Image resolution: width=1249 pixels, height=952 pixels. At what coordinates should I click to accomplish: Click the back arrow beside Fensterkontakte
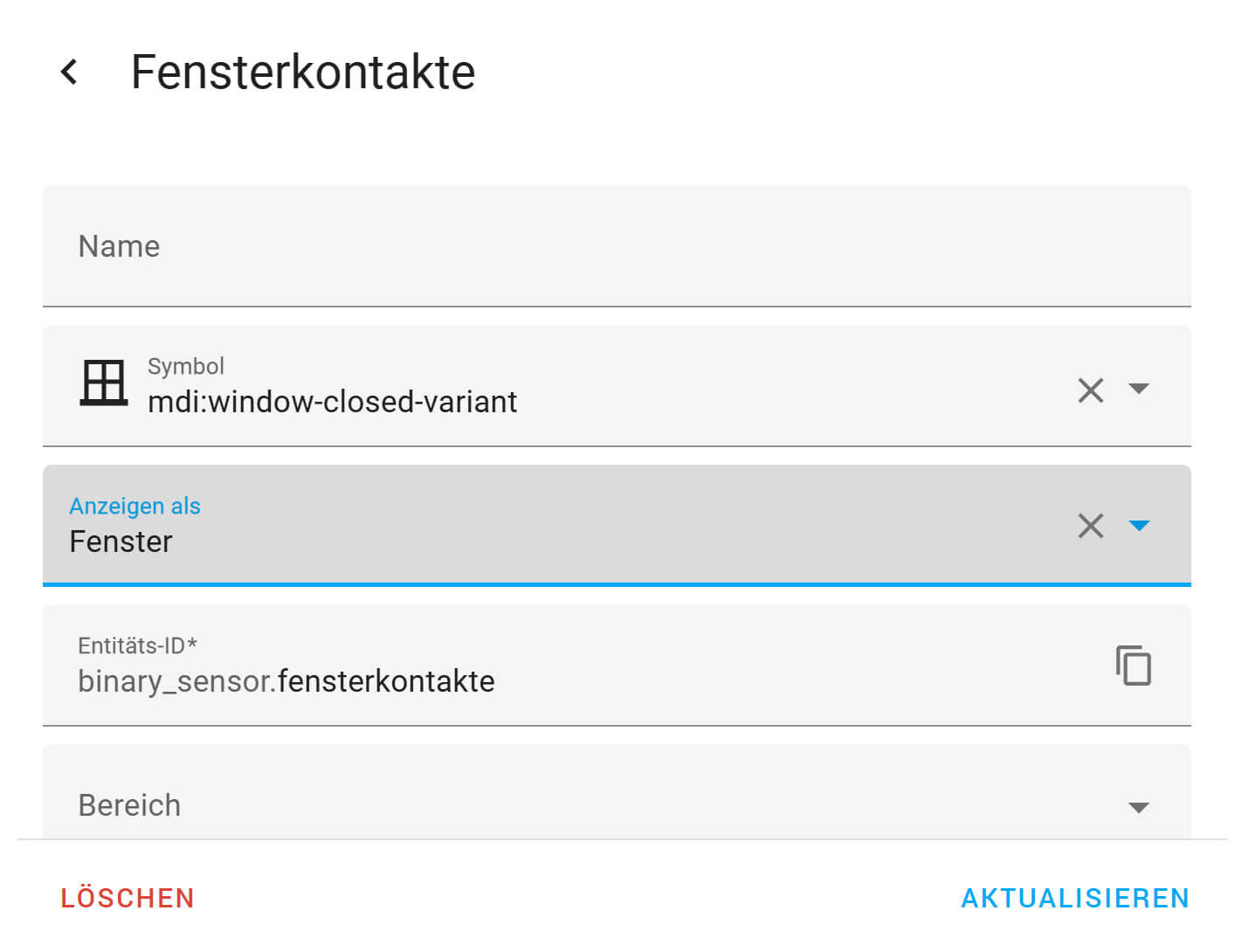tap(69, 72)
